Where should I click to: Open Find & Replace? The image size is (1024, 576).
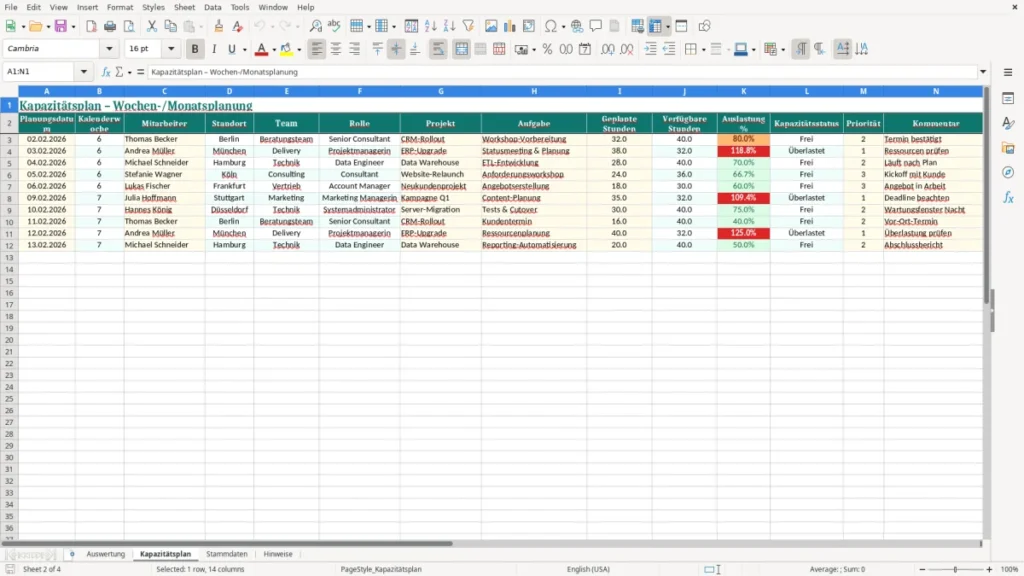tap(315, 26)
